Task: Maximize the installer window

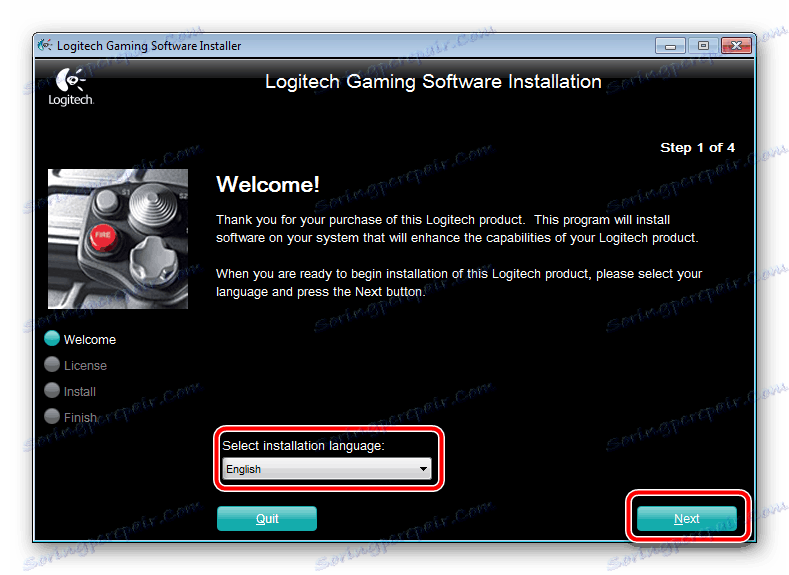Action: pos(703,46)
